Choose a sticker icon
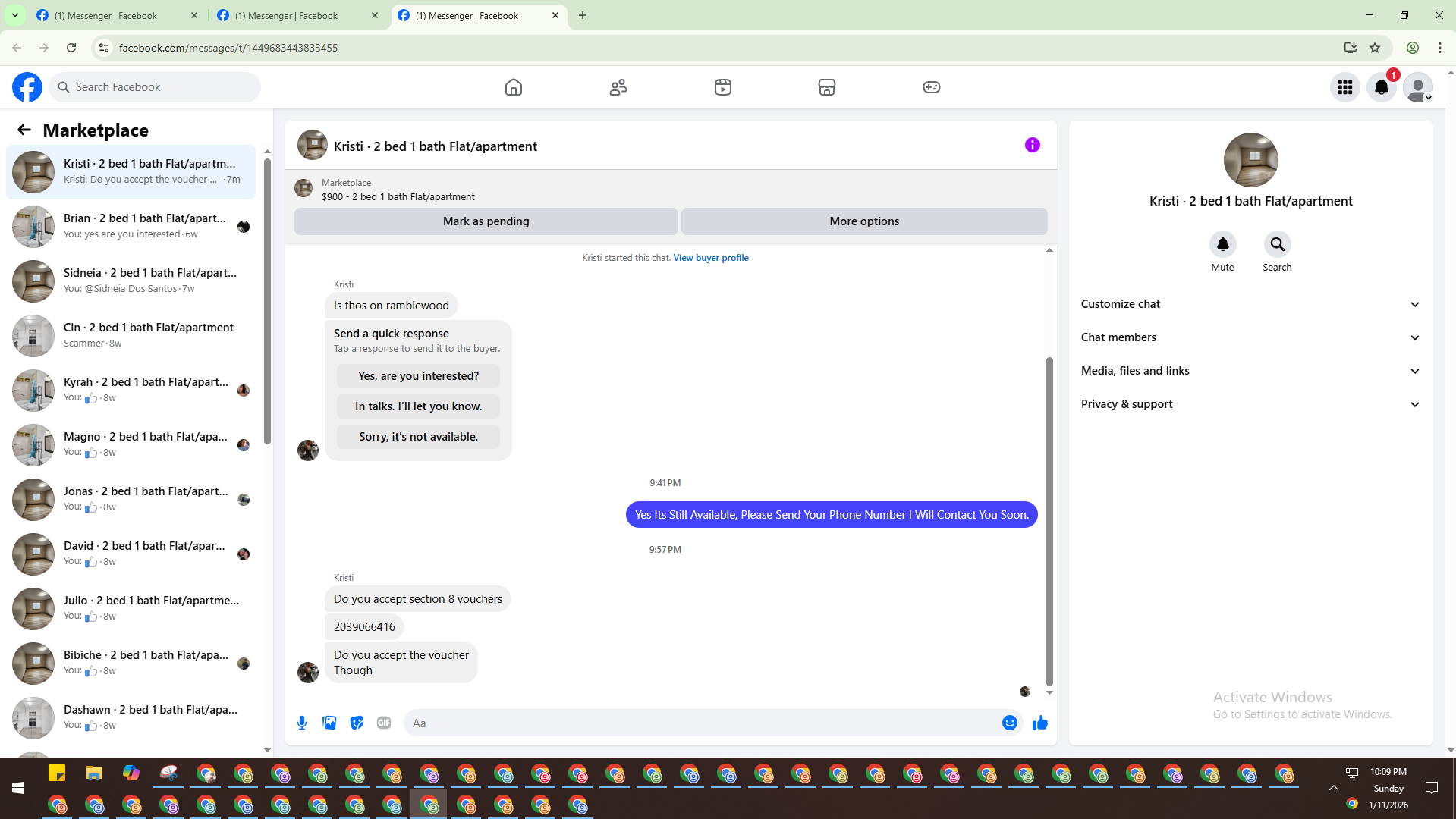 pyautogui.click(x=357, y=723)
